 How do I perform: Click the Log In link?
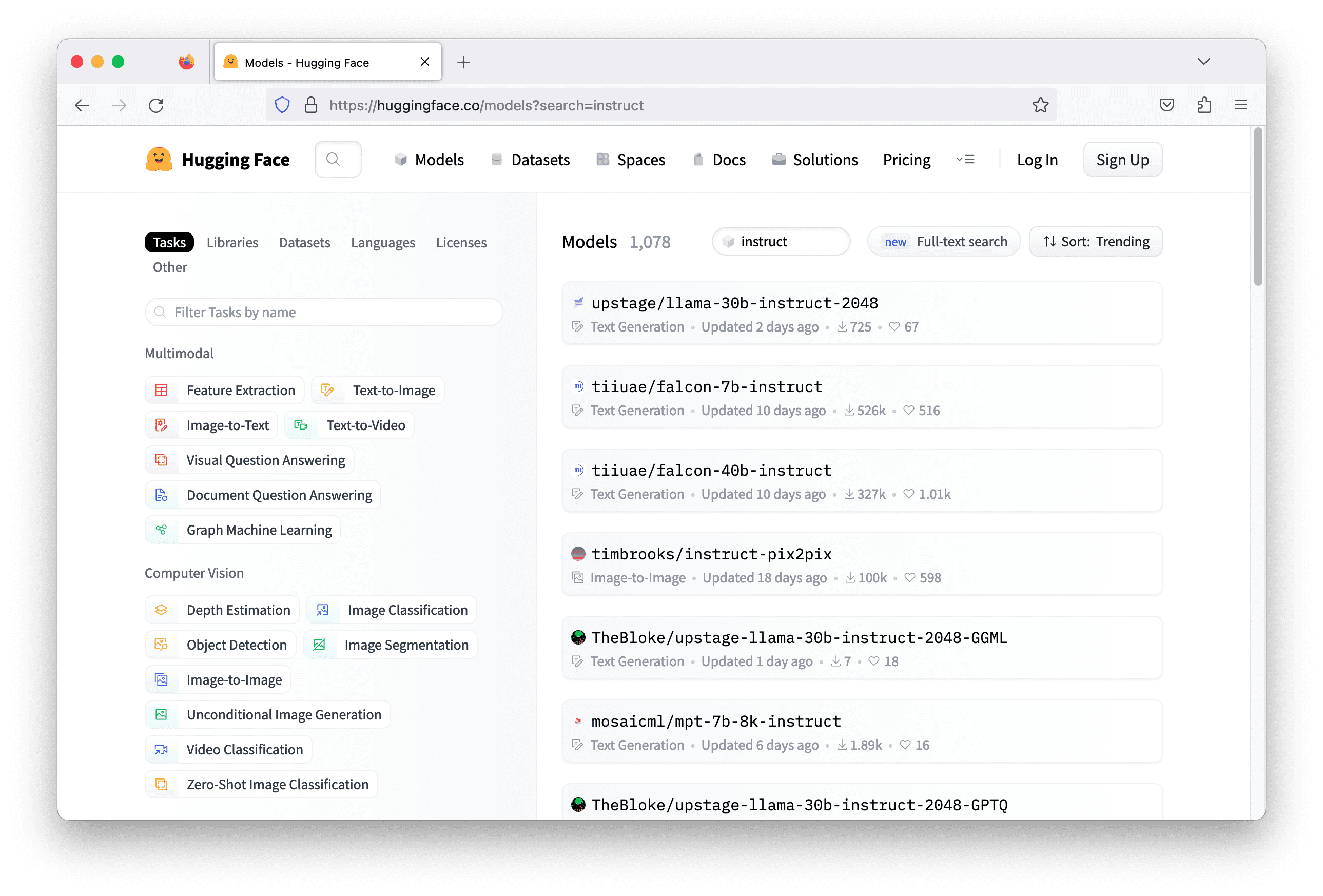tap(1037, 160)
